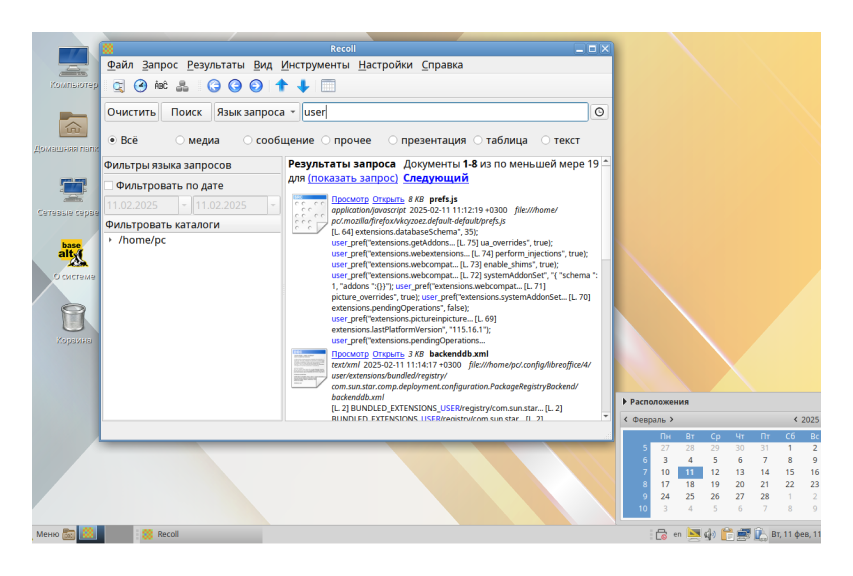The image size is (853, 576).
Task: Click the clipboard tray icon
Action: coord(727,535)
